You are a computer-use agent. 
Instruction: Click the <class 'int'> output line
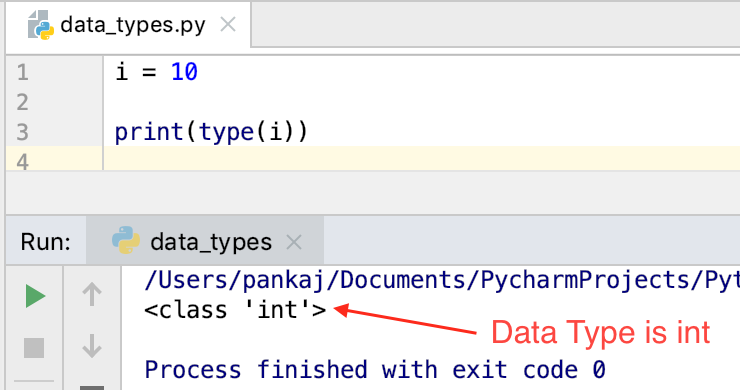point(235,310)
